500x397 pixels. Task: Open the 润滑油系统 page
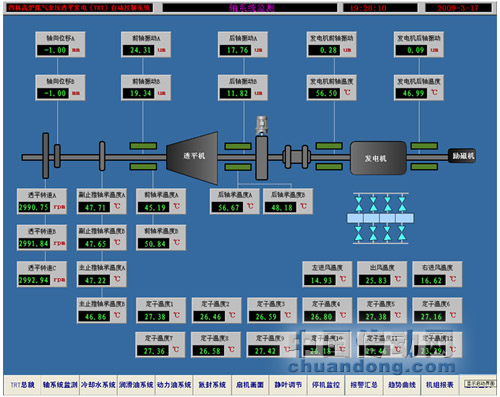coord(136,385)
